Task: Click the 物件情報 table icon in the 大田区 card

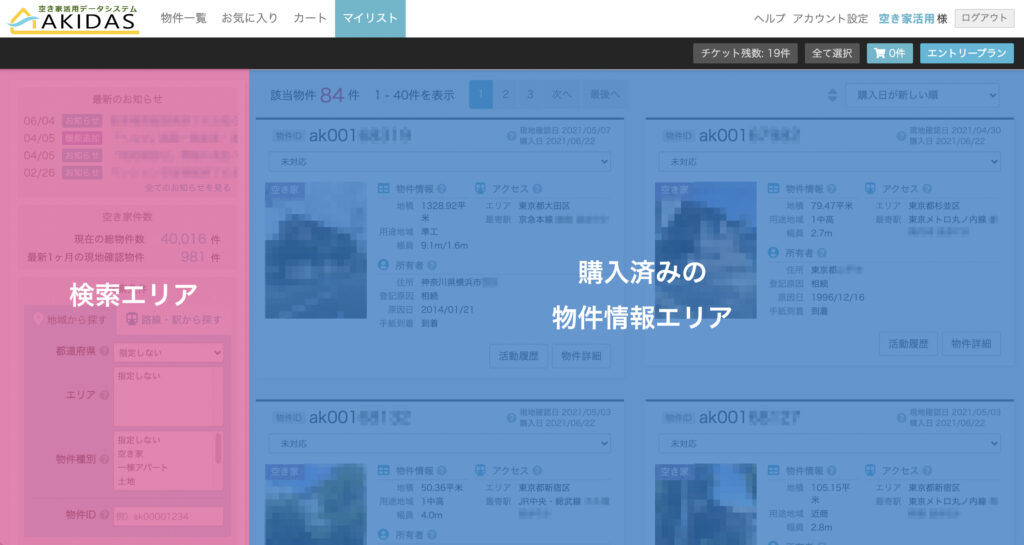Action: tap(383, 189)
